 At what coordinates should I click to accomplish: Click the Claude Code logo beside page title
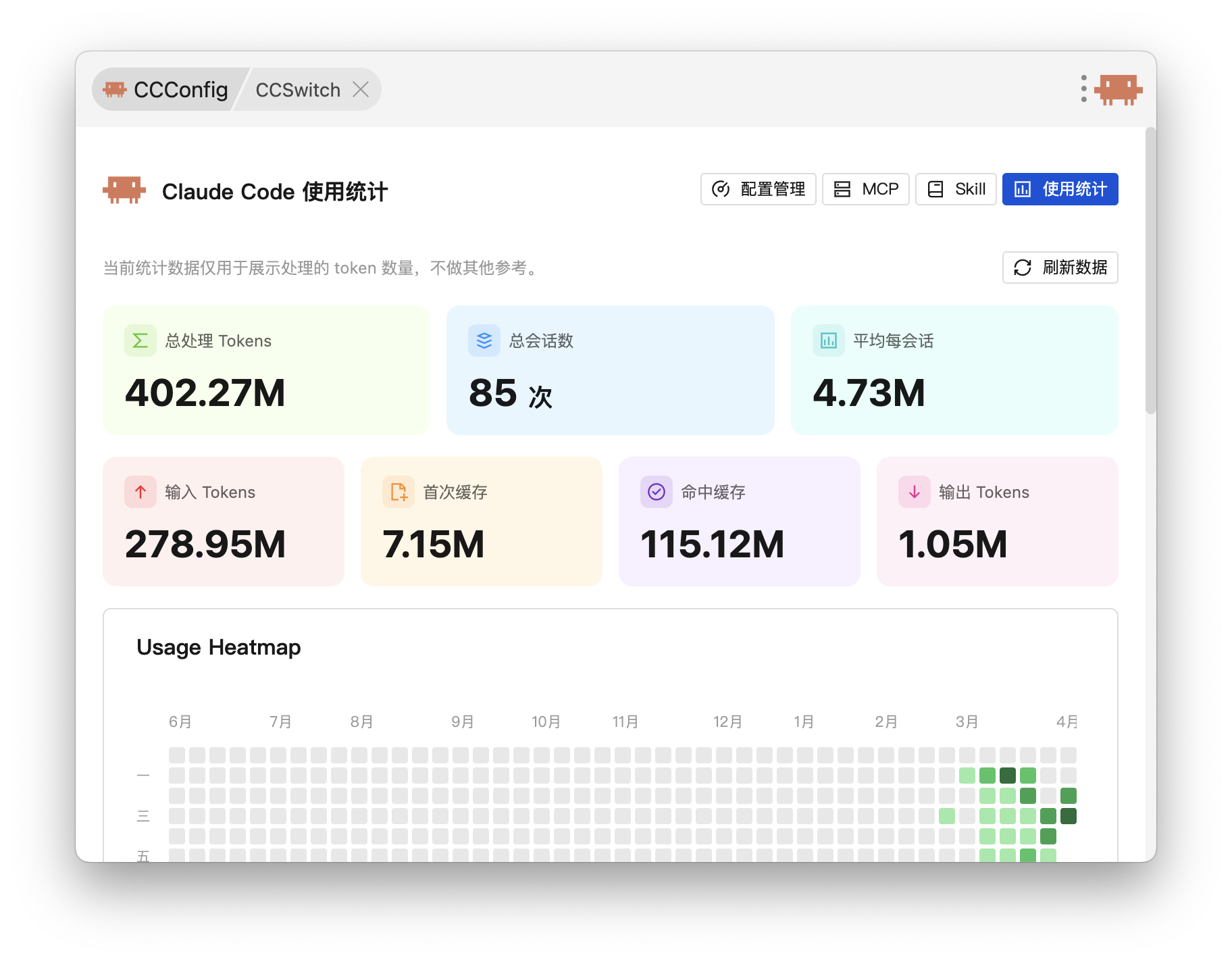124,191
